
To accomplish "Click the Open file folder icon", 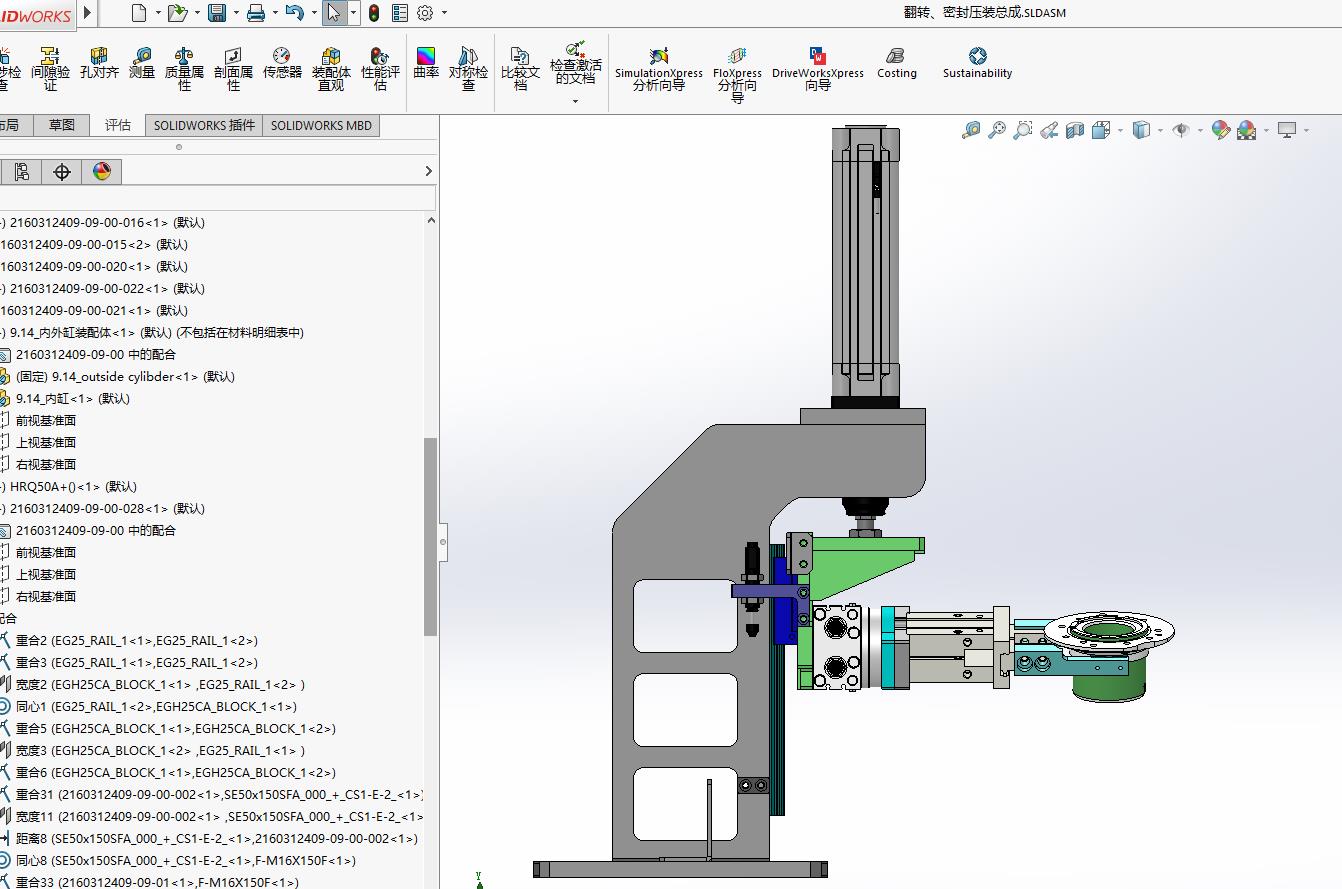I will pos(177,13).
